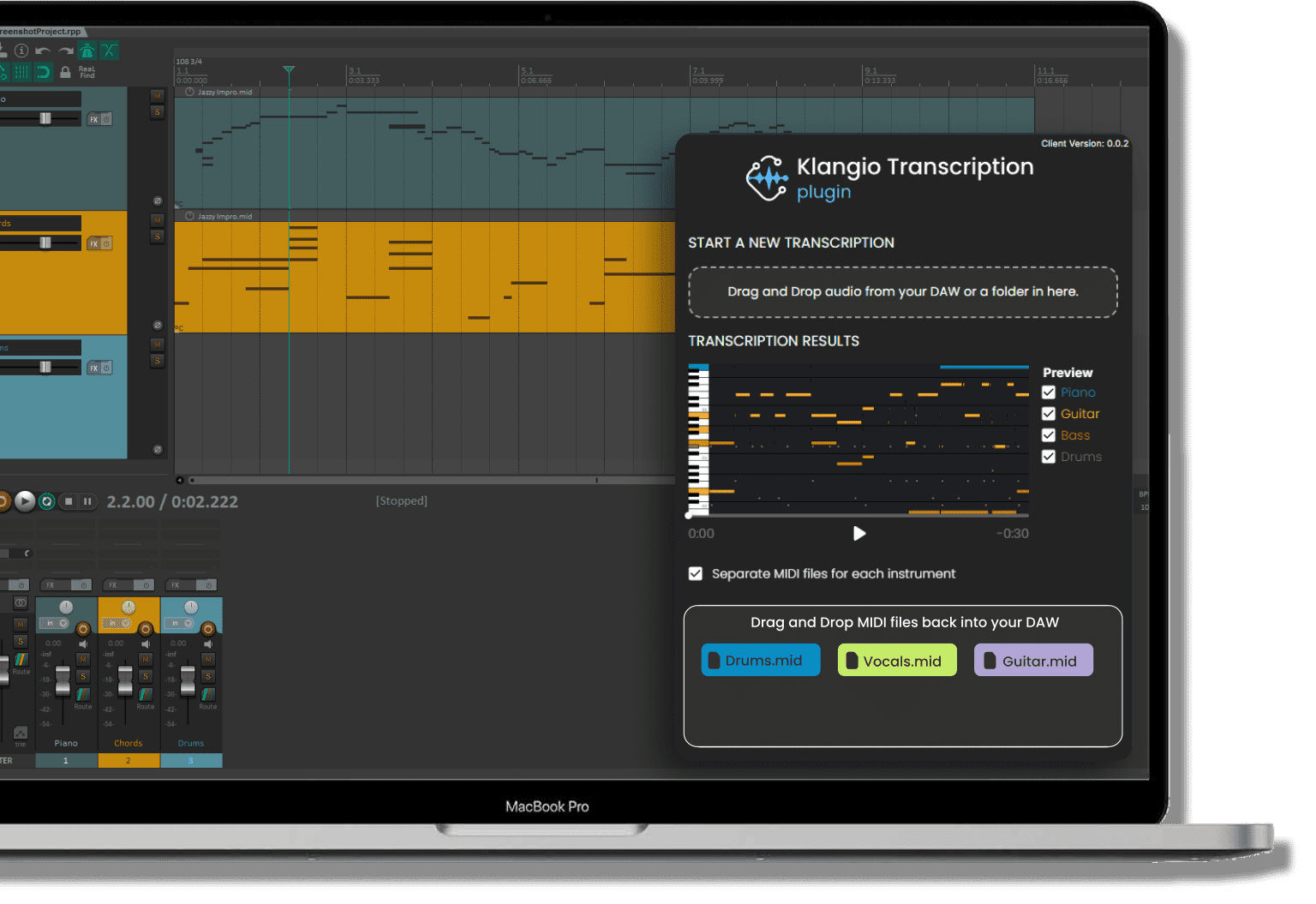Click the Undo arrow in the toolbar
Viewport: 1316px width, 904px height.
click(x=44, y=51)
